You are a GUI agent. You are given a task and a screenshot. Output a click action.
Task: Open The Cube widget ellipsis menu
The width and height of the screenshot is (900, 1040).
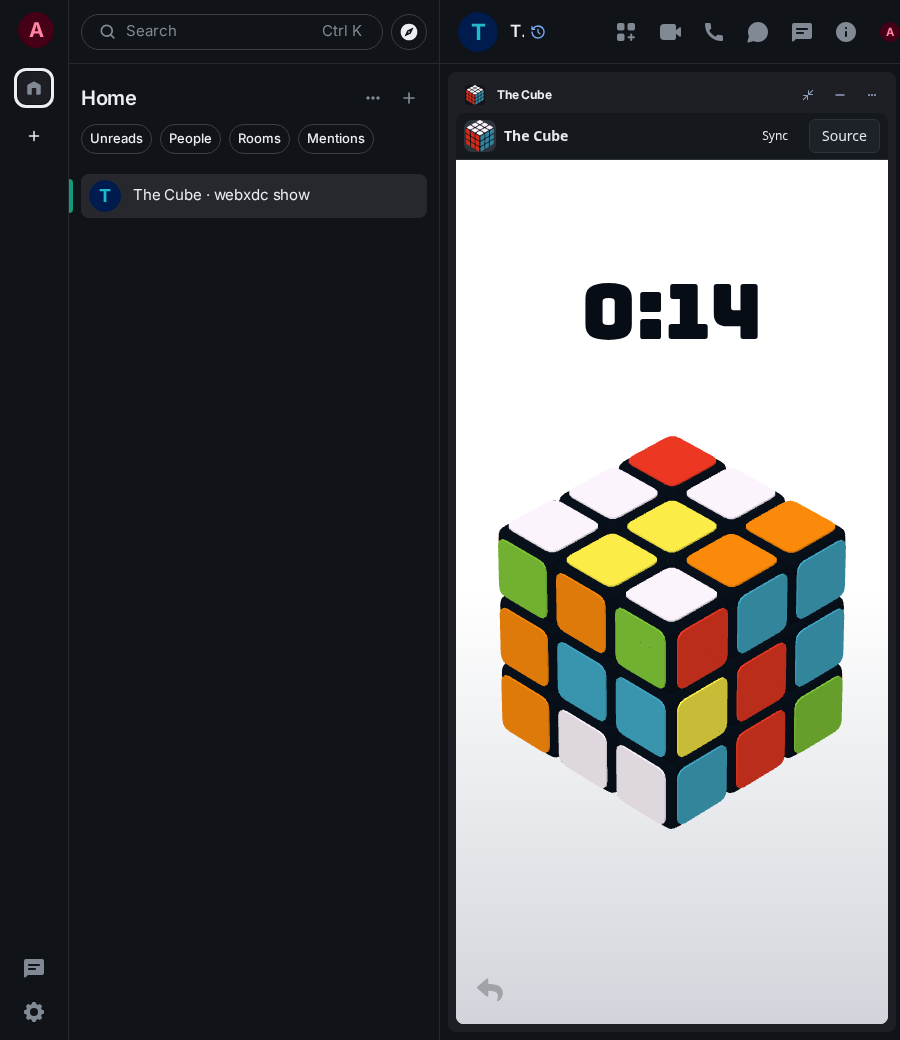(x=871, y=95)
